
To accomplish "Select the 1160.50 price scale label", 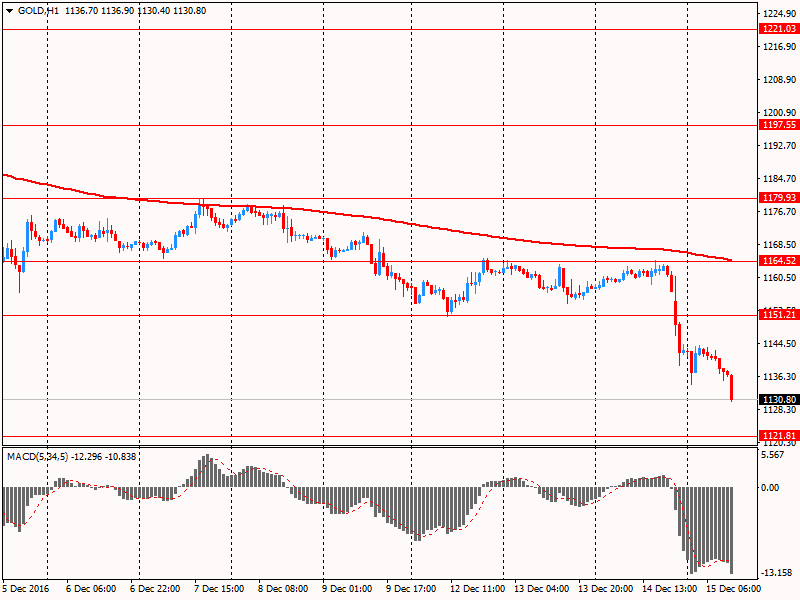I will point(779,278).
